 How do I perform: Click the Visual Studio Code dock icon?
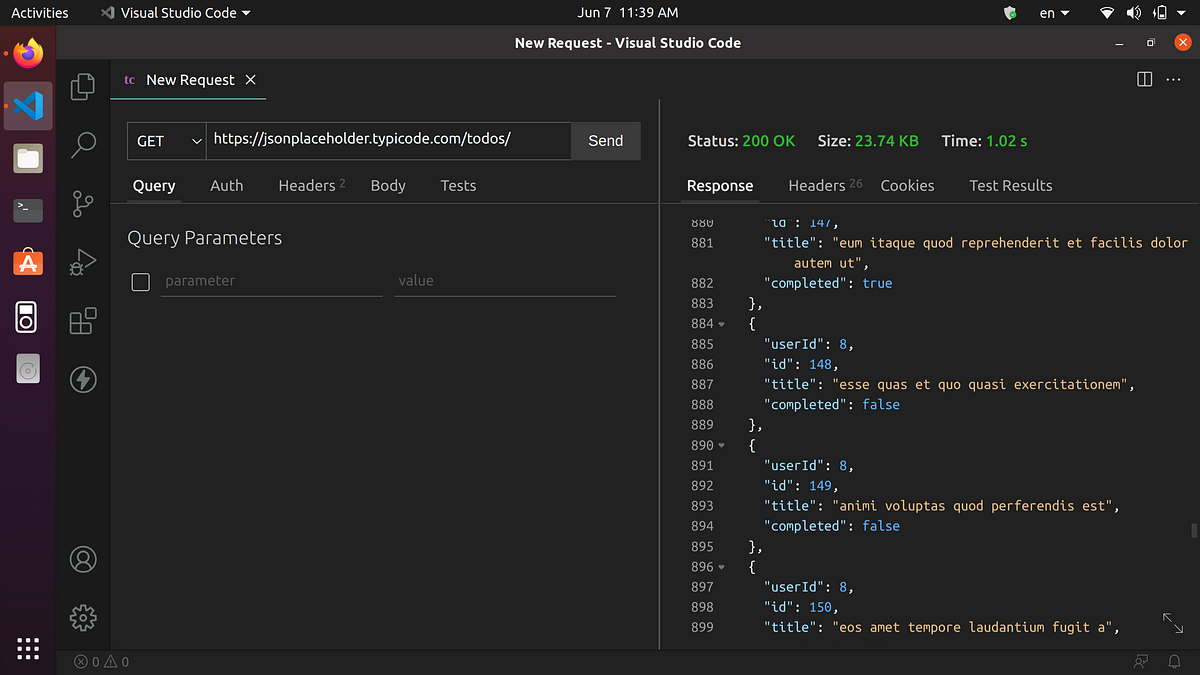(x=28, y=105)
